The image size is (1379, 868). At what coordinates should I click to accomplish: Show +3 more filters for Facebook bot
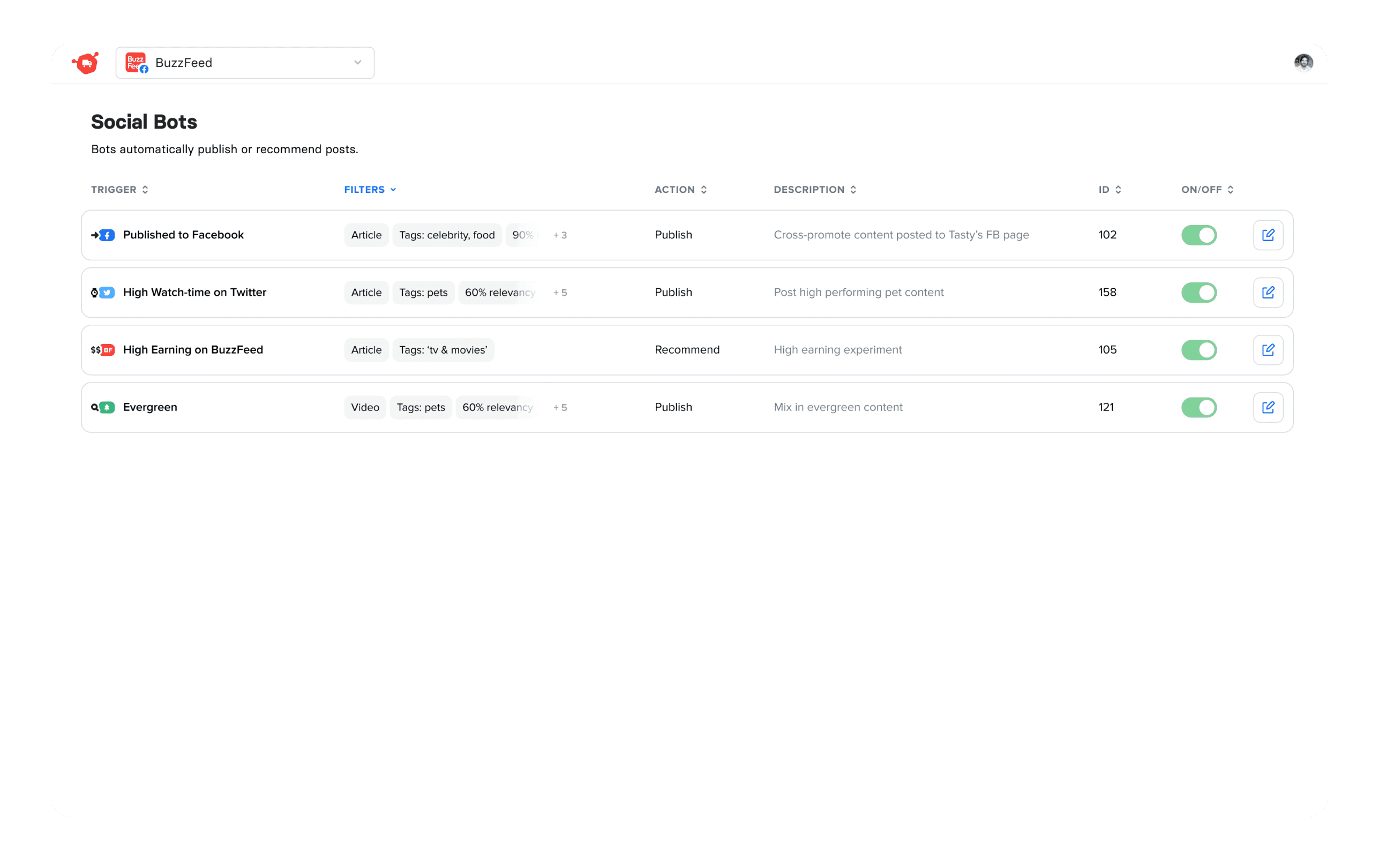pyautogui.click(x=559, y=235)
